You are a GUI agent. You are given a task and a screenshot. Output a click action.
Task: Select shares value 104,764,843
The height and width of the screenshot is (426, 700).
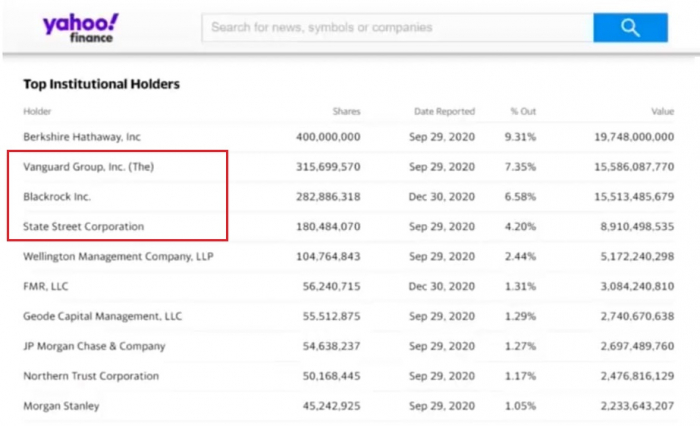pos(328,256)
